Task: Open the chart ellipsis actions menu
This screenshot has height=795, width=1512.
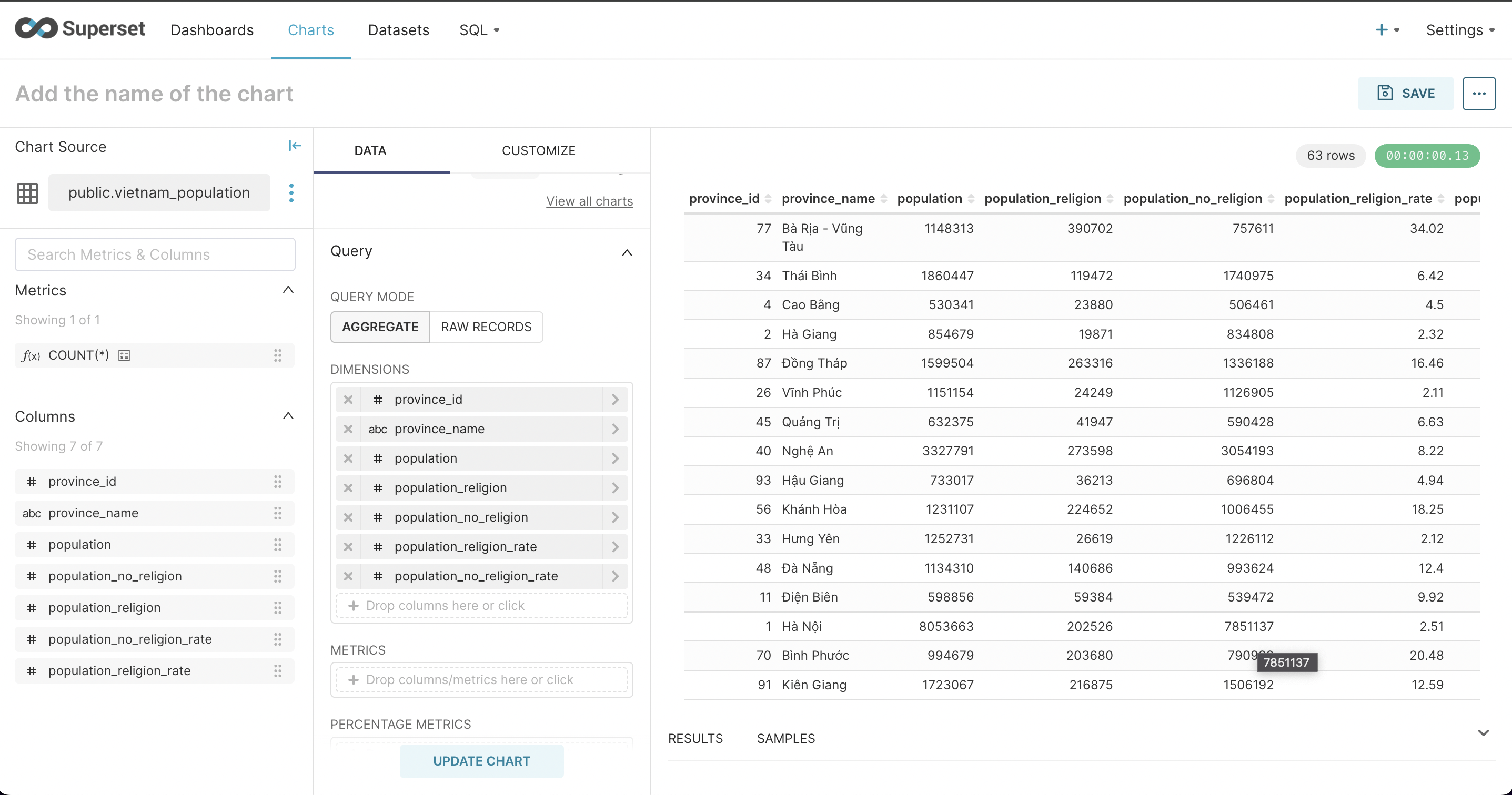Action: click(1478, 93)
